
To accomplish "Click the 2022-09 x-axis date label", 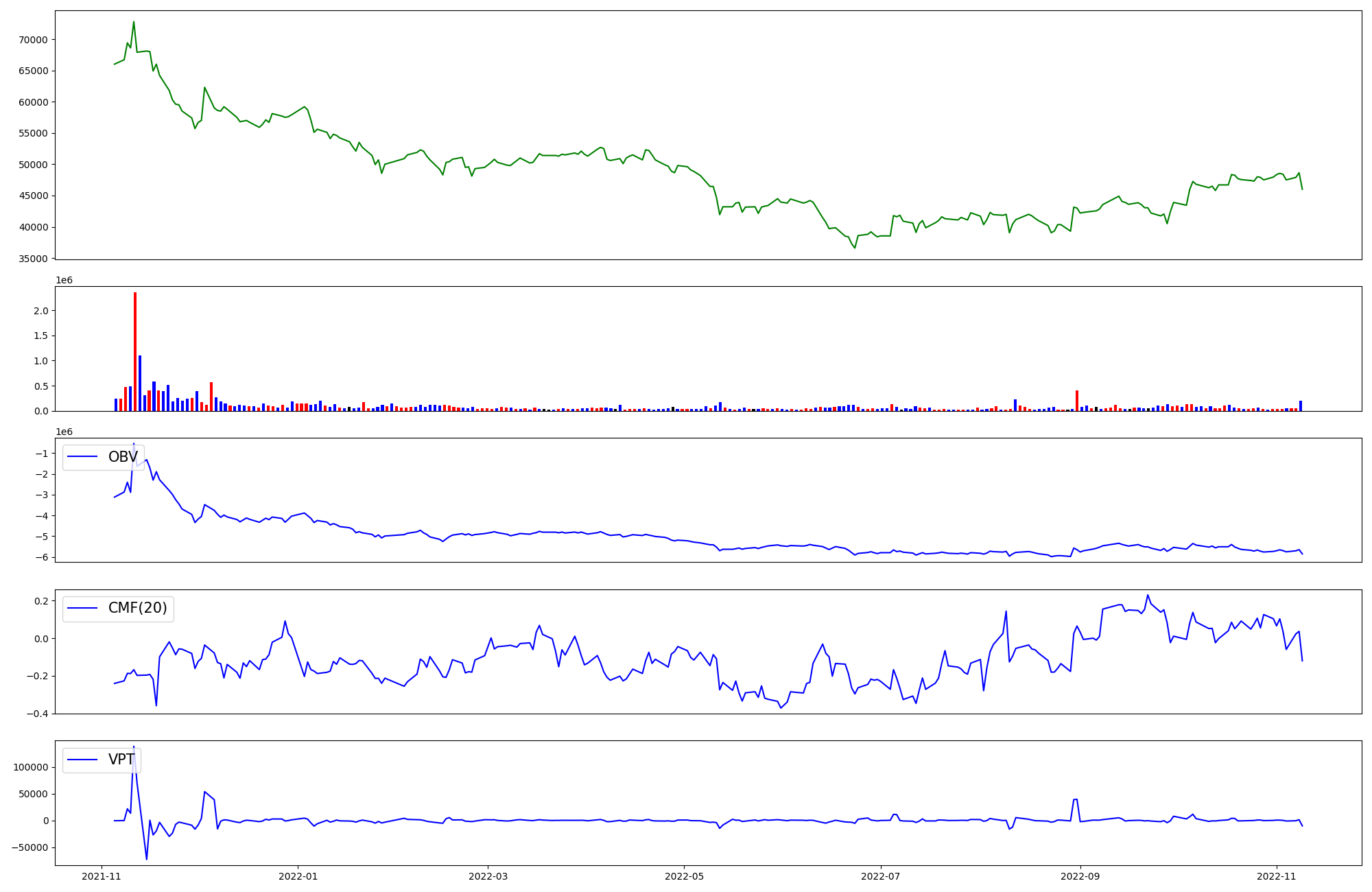I will coord(1080,876).
